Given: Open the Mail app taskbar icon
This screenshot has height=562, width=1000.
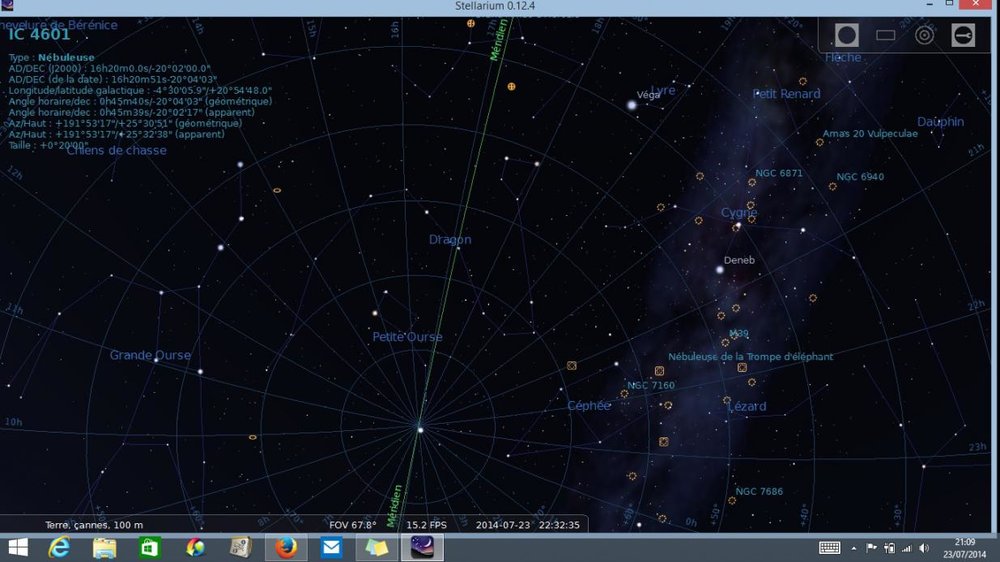Looking at the screenshot, I should 331,547.
